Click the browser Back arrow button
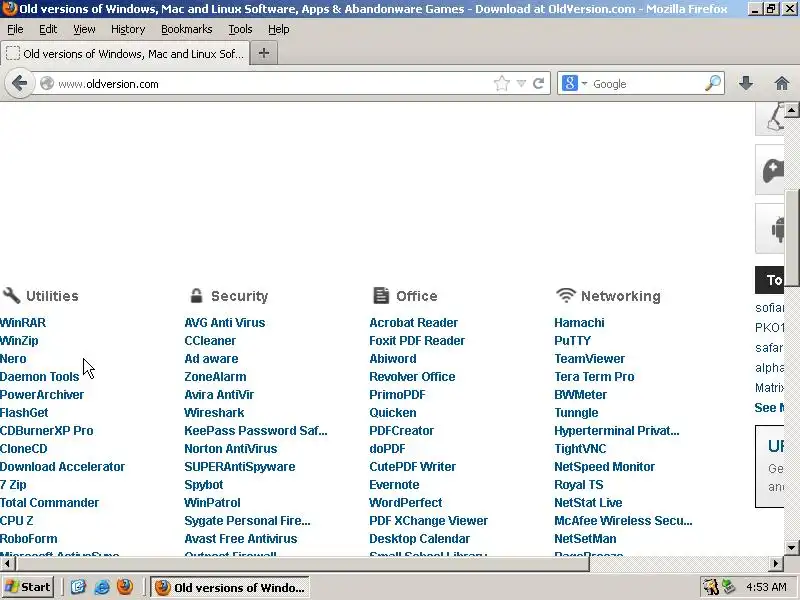 (x=19, y=83)
